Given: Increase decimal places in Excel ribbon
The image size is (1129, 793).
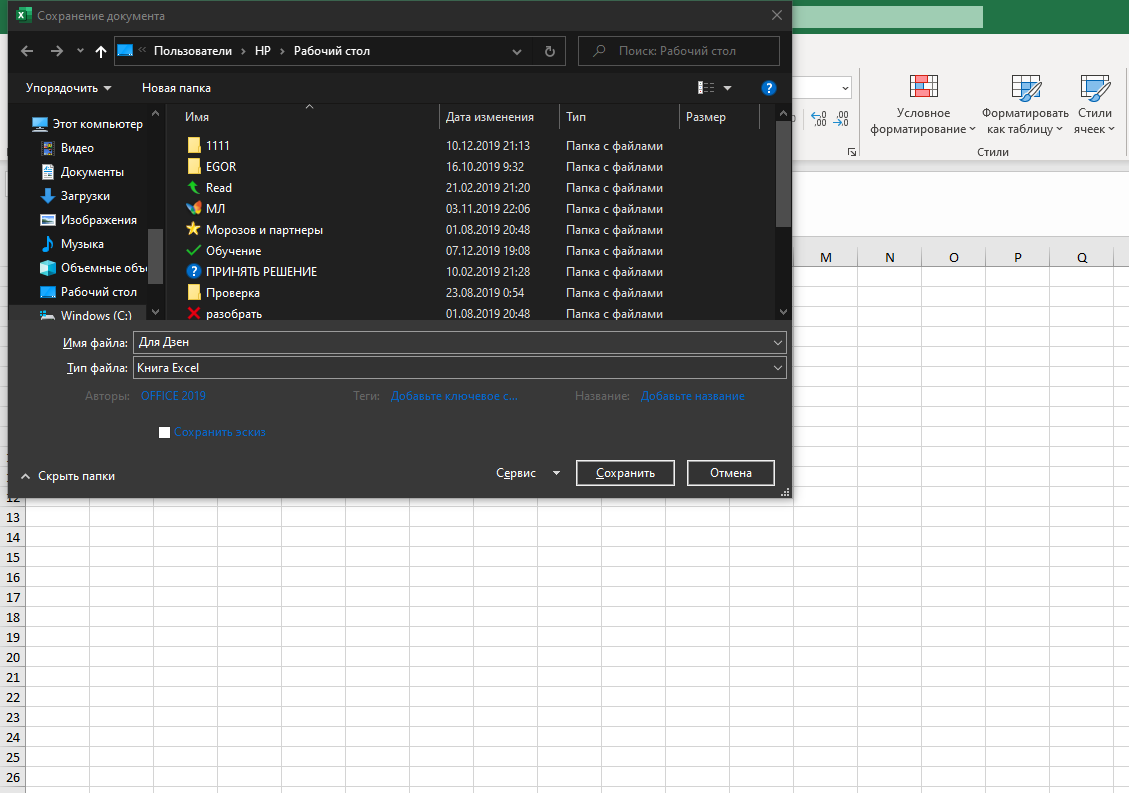Looking at the screenshot, I should (x=819, y=119).
